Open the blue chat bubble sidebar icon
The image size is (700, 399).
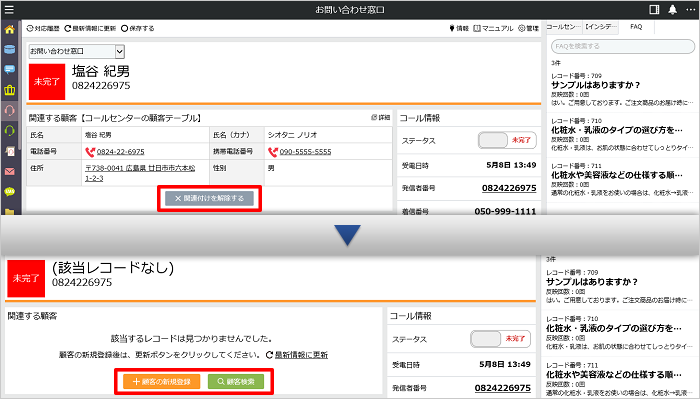click(x=9, y=70)
